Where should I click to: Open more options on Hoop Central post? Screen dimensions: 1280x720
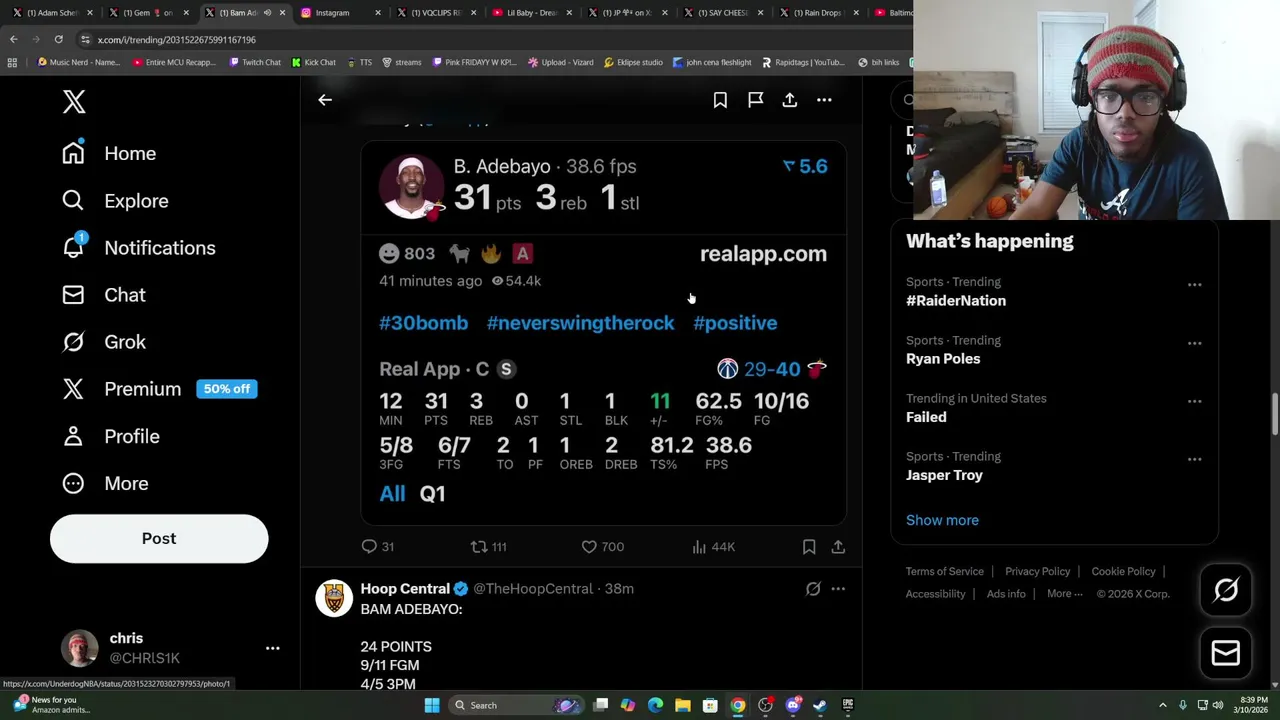click(838, 589)
